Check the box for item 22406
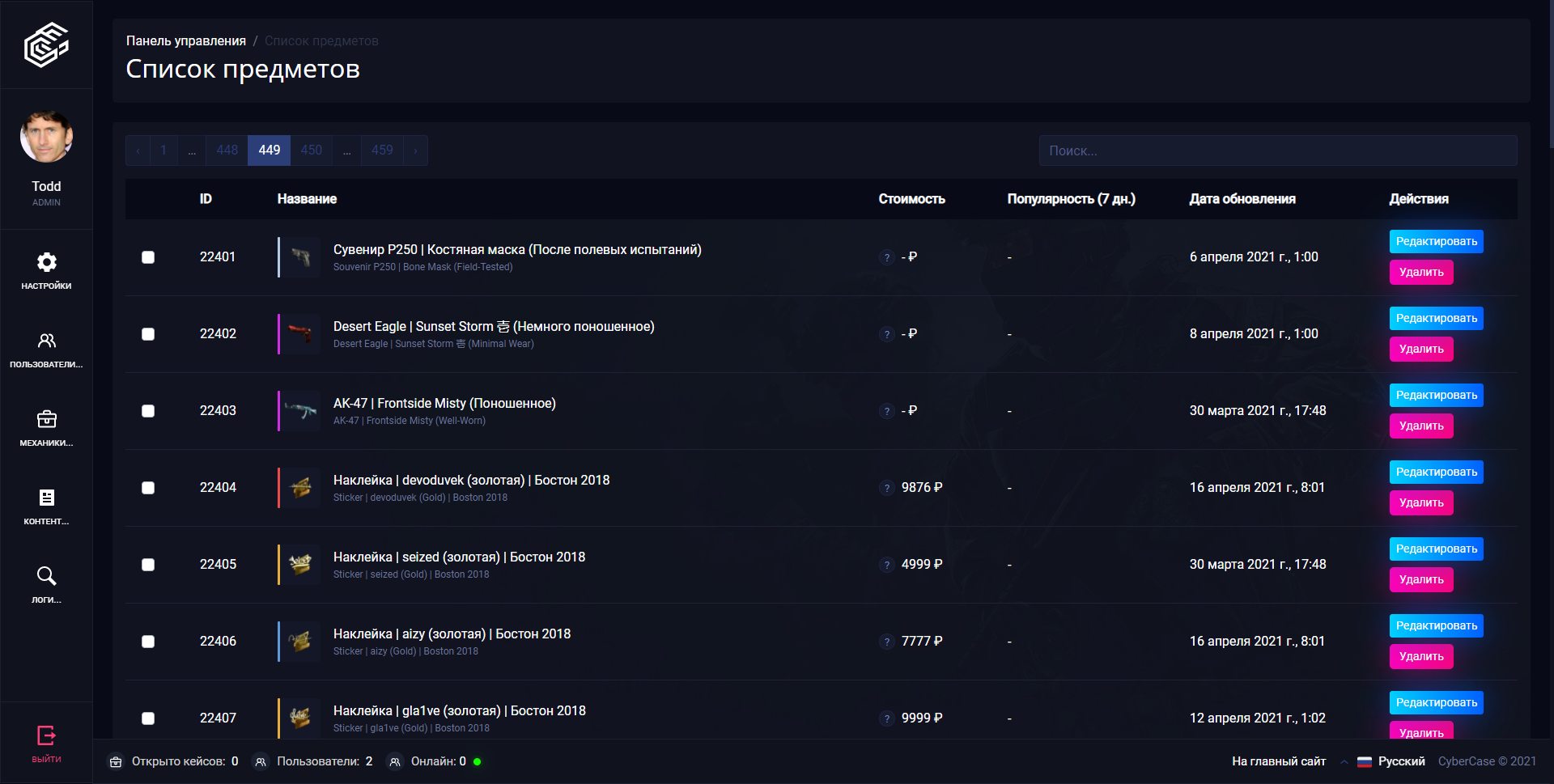This screenshot has width=1554, height=784. 148,642
